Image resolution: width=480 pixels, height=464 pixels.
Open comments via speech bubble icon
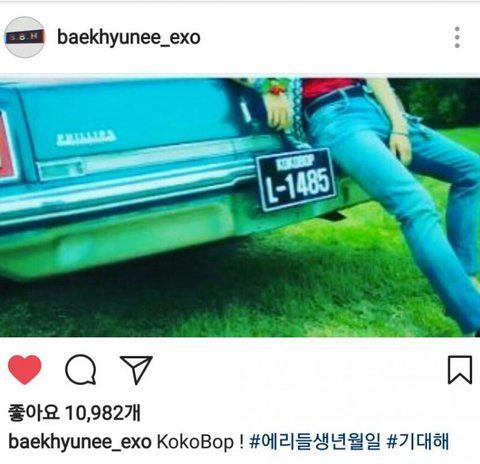[x=81, y=369]
